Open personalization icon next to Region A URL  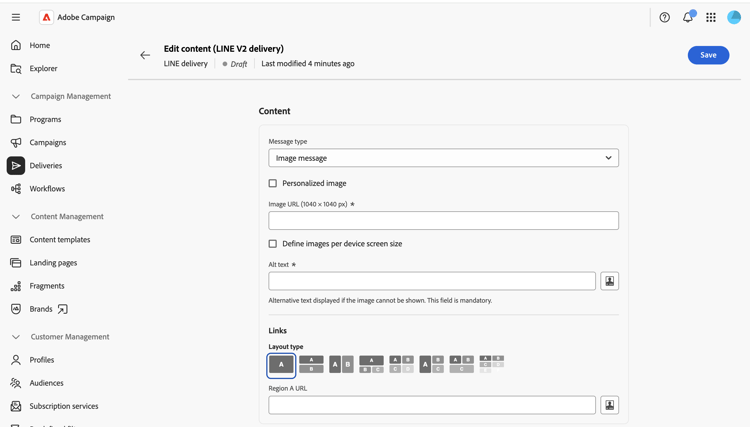pyautogui.click(x=609, y=405)
